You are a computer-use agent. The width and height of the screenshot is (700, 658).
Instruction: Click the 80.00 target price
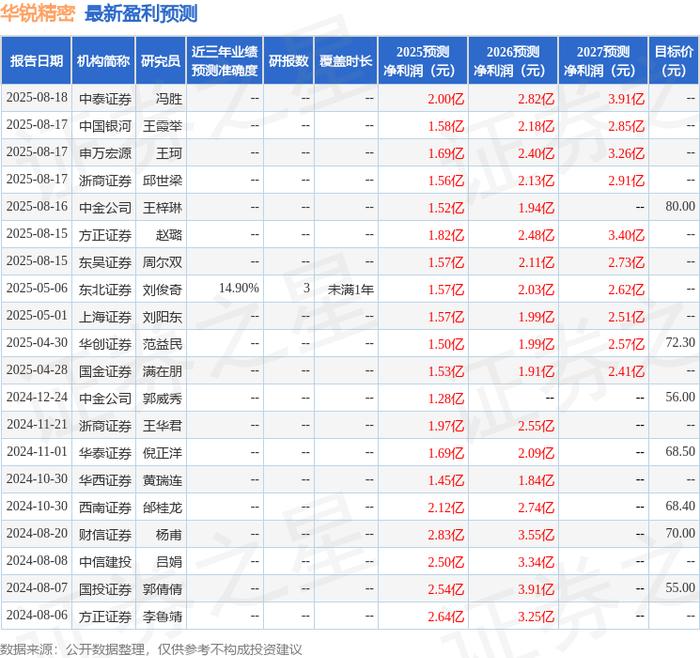click(680, 207)
